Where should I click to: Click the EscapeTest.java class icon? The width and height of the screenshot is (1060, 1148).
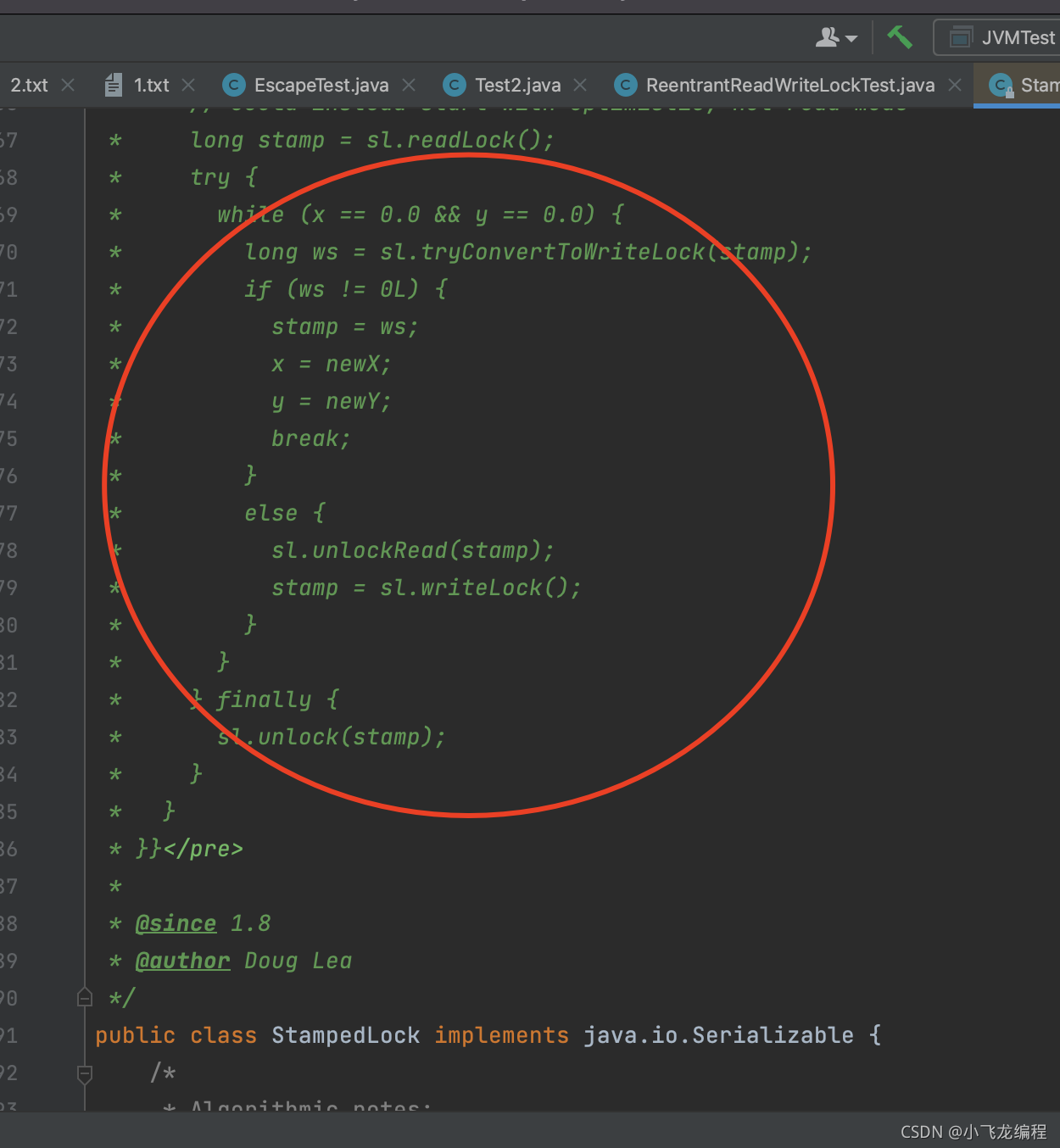(x=233, y=85)
